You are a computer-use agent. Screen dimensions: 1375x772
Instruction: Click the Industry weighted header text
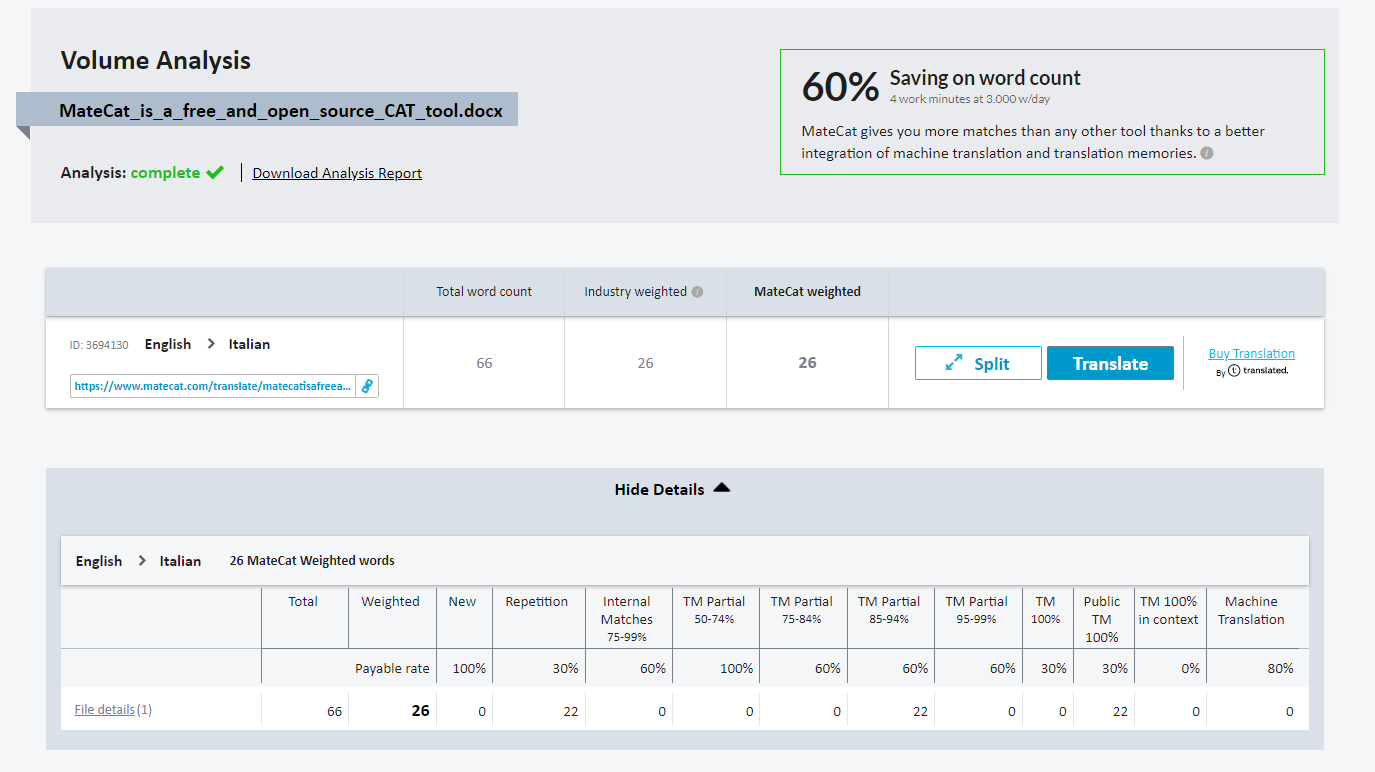[x=636, y=292]
